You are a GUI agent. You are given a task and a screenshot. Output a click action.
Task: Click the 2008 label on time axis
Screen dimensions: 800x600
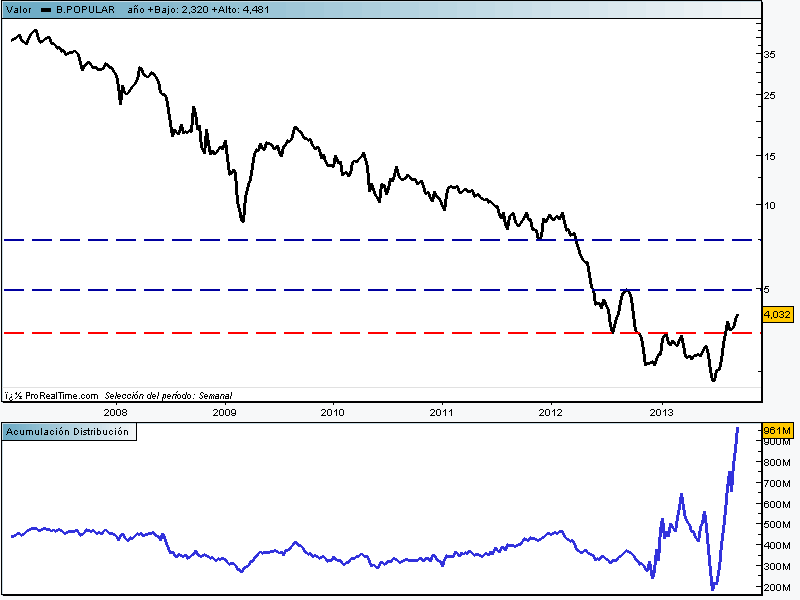[x=115, y=411]
